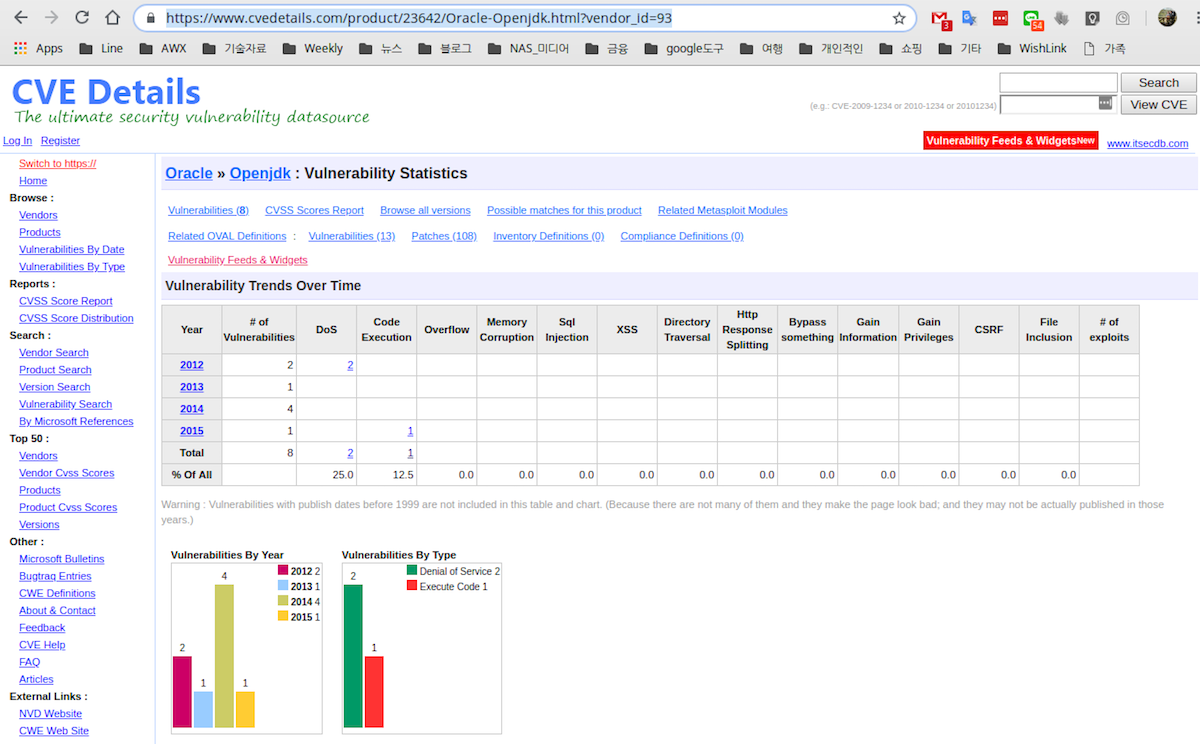The image size is (1200, 744).
Task: Open Related Metasploit Modules link
Action: 722,210
